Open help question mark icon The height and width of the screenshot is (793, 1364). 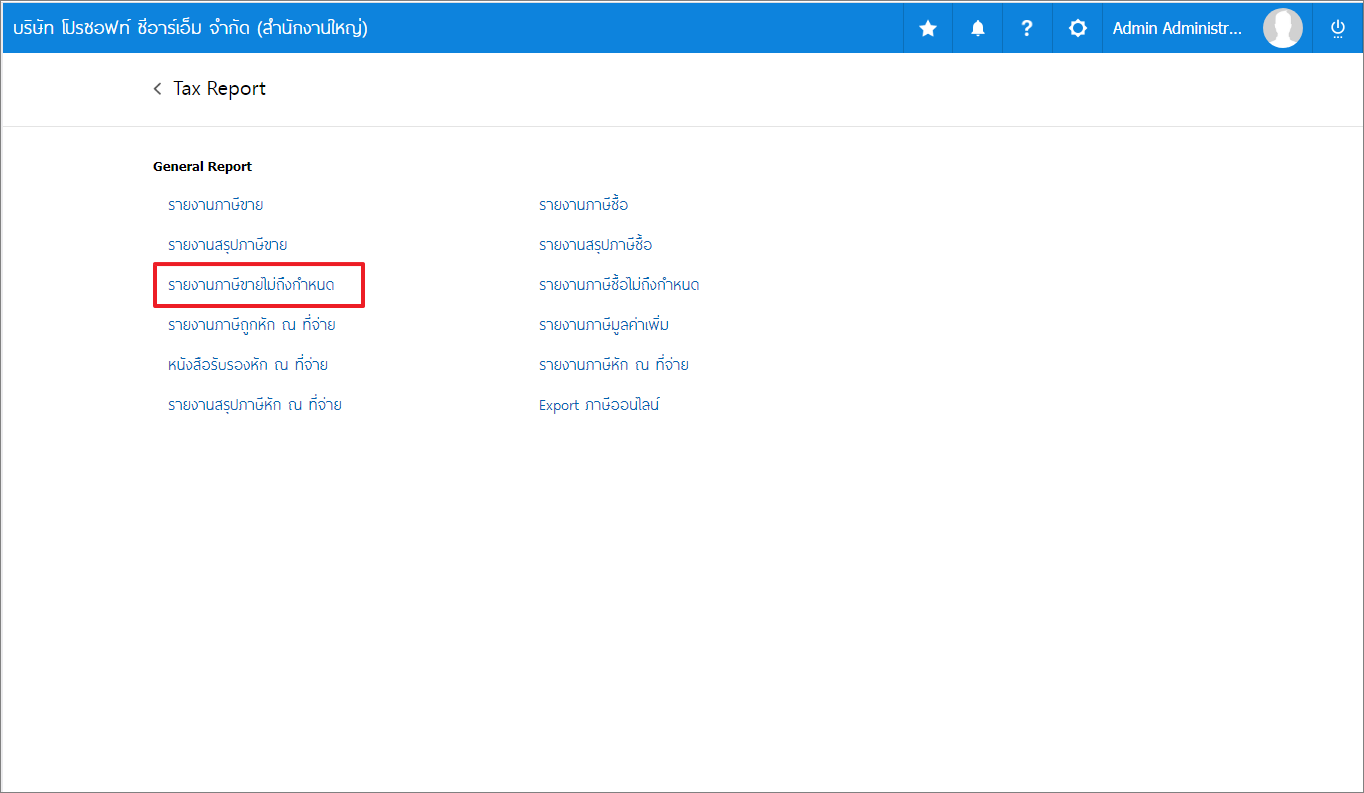pos(1027,28)
